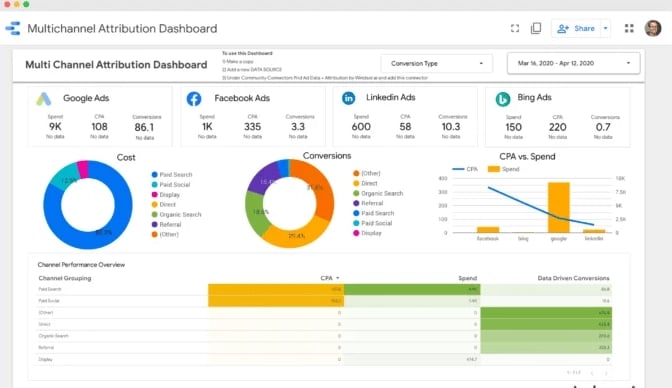The width and height of the screenshot is (672, 388).
Task: Select the Organic Search table row
Action: (324, 336)
